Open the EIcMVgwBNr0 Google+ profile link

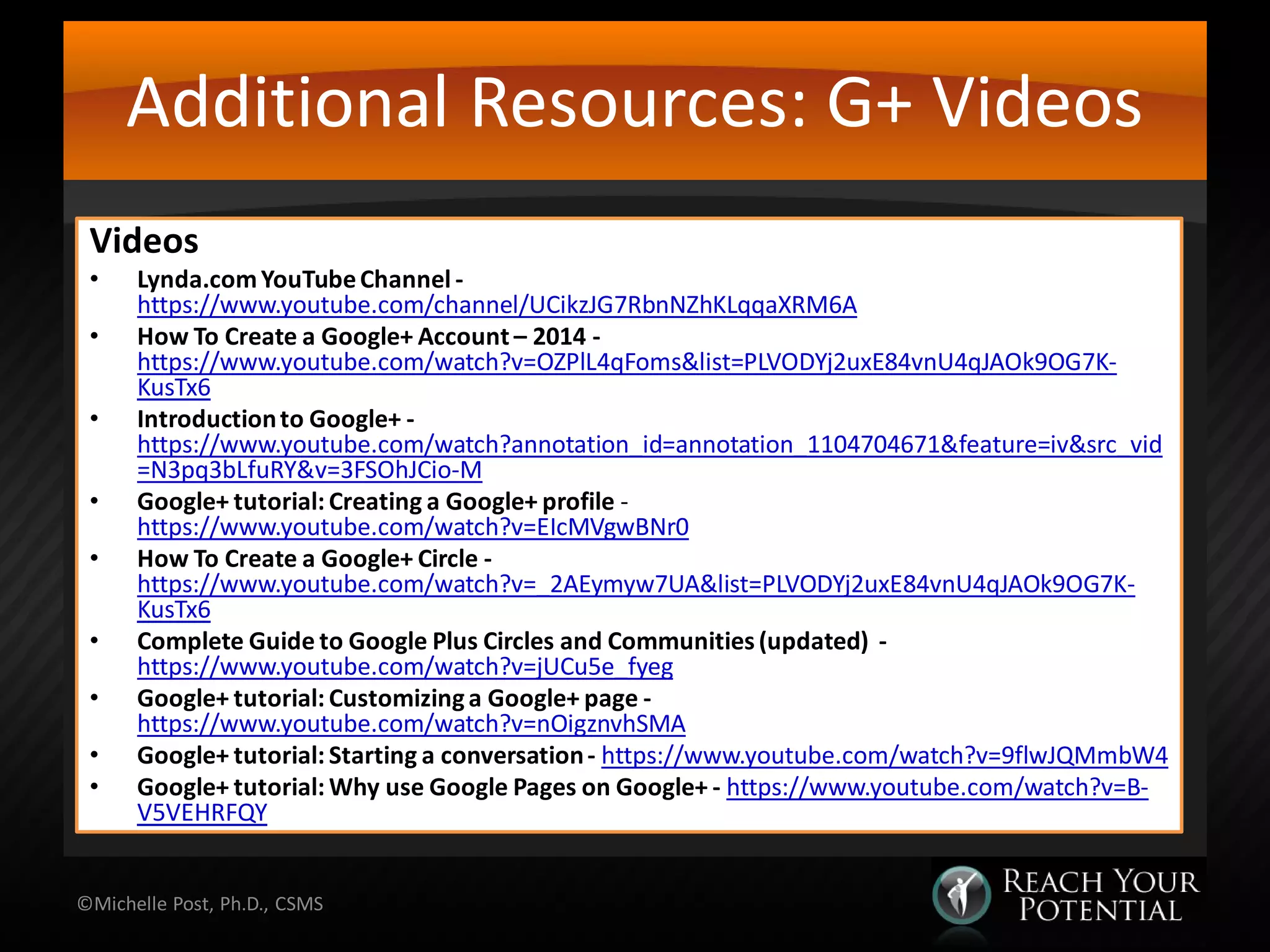point(413,527)
